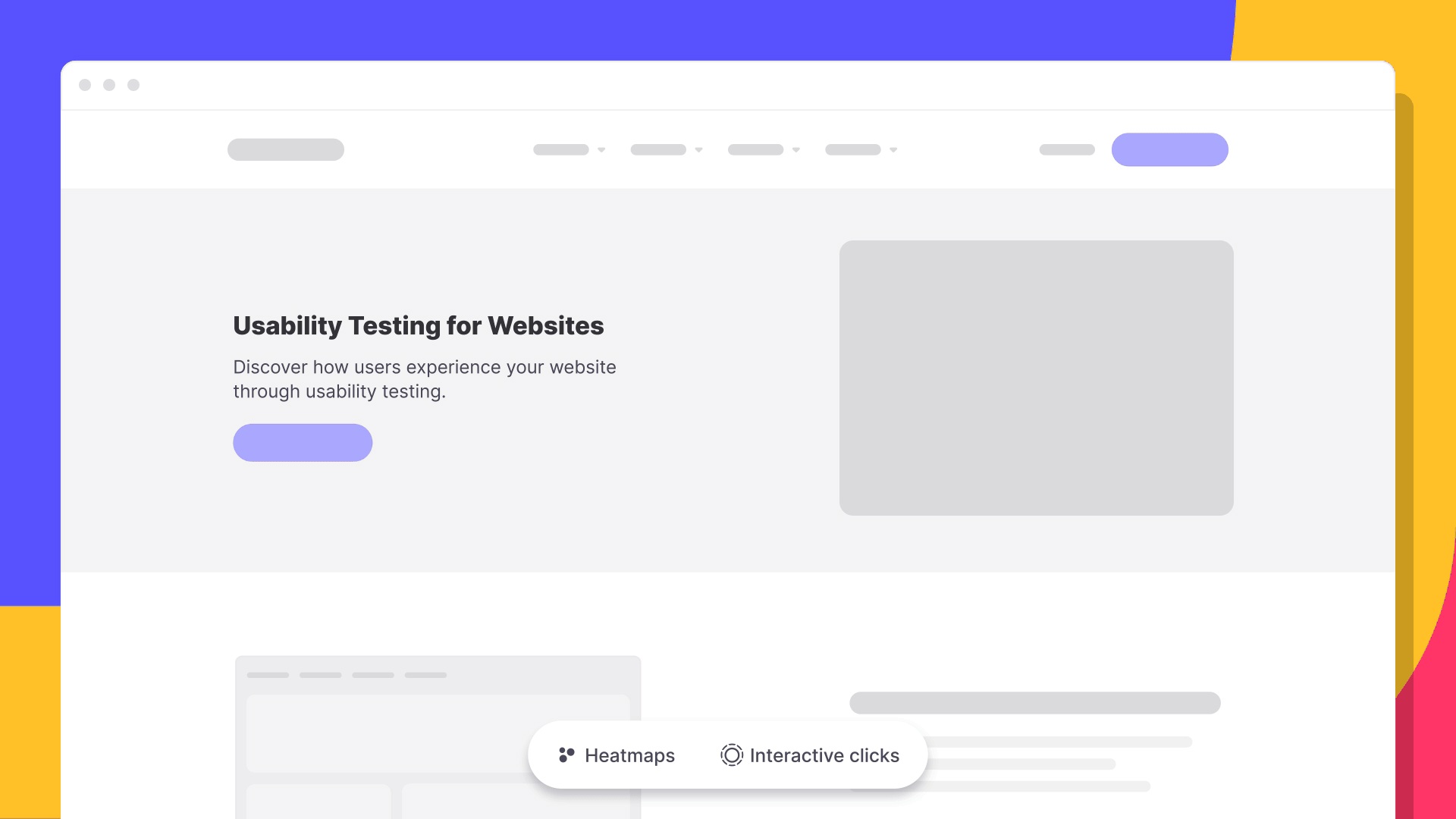Click the logo in the top left
This screenshot has height=819, width=1456.
[x=285, y=149]
